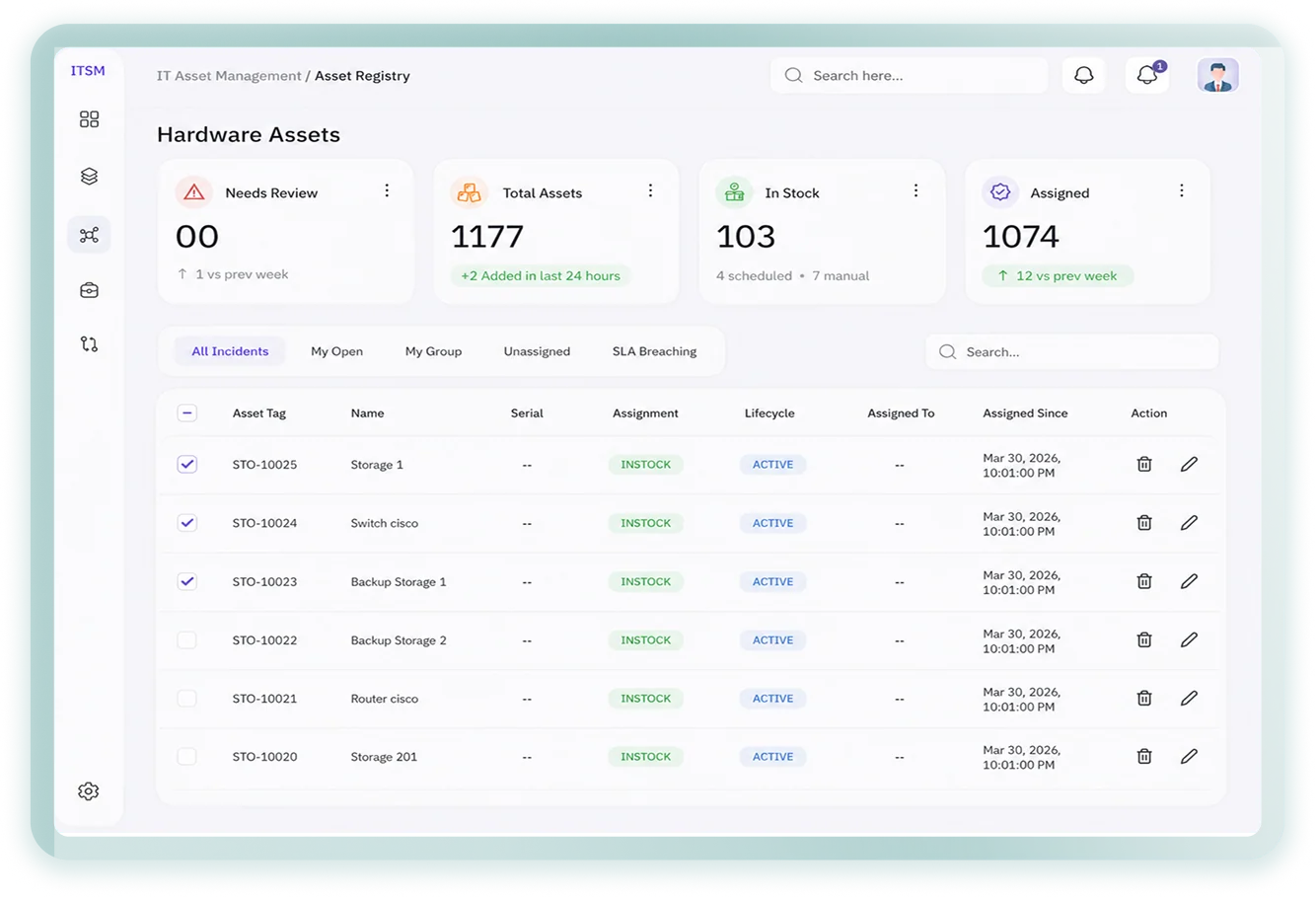Viewport: 1316px width, 898px height.
Task: Switch to the My Open tab
Action: pos(336,351)
